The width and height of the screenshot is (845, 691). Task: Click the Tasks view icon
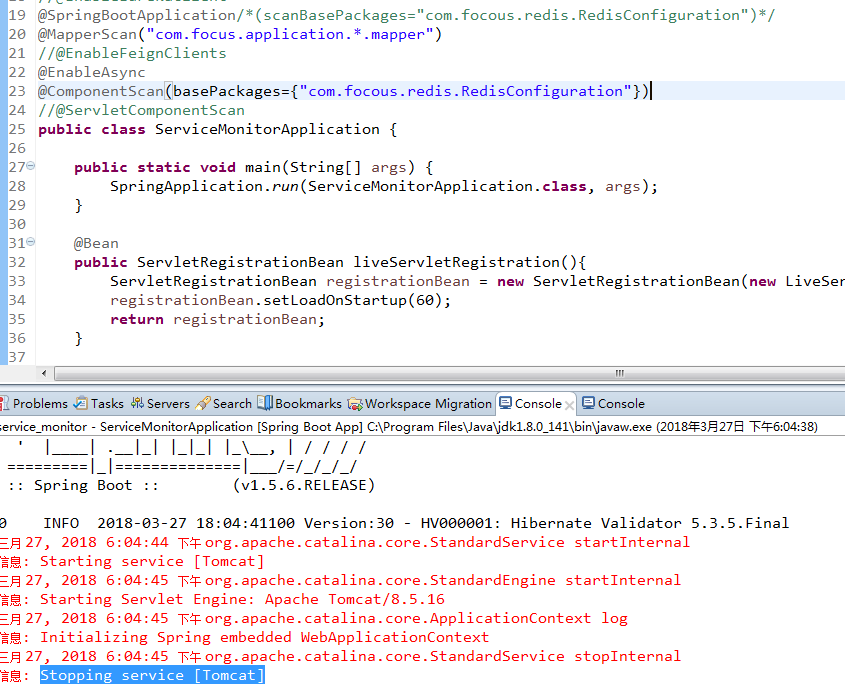pyautogui.click(x=80, y=404)
